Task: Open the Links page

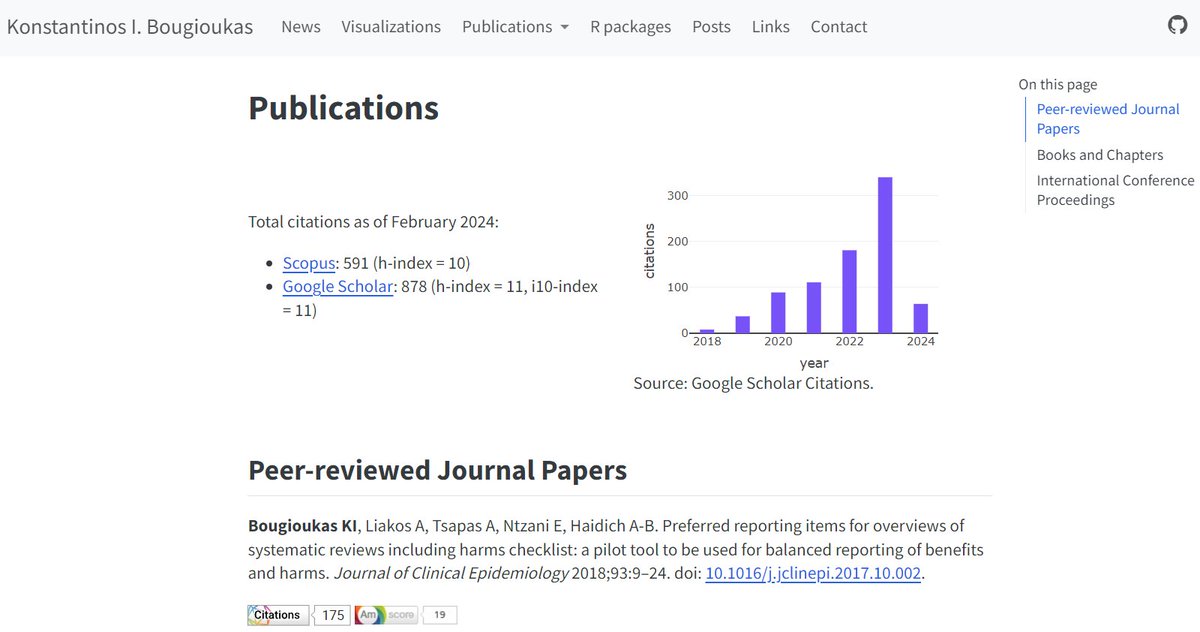Action: [770, 27]
